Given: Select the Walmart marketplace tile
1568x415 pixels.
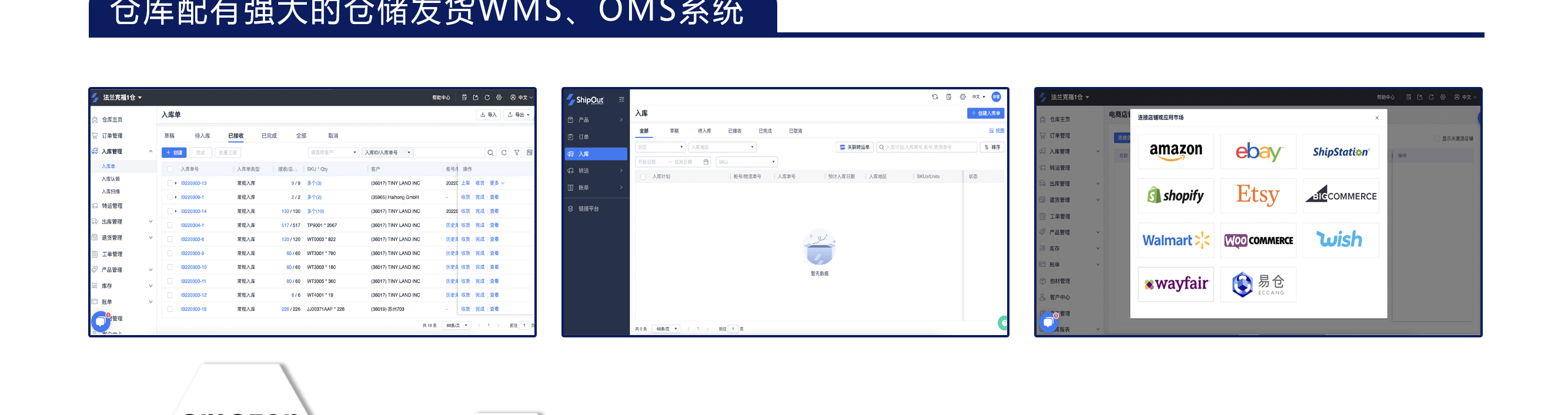Looking at the screenshot, I should 1175,240.
